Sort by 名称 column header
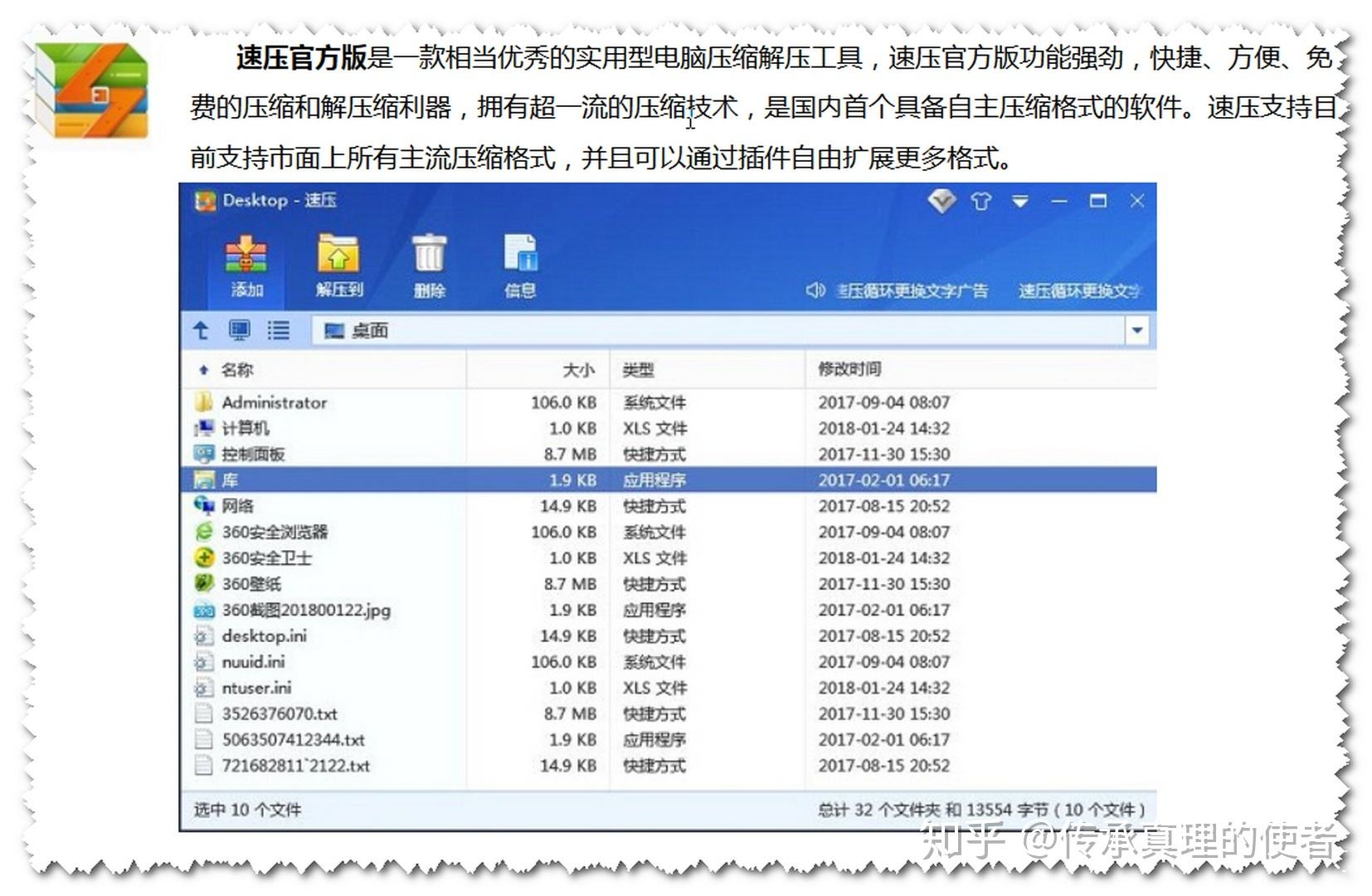The height and width of the screenshot is (896, 1372). (237, 370)
